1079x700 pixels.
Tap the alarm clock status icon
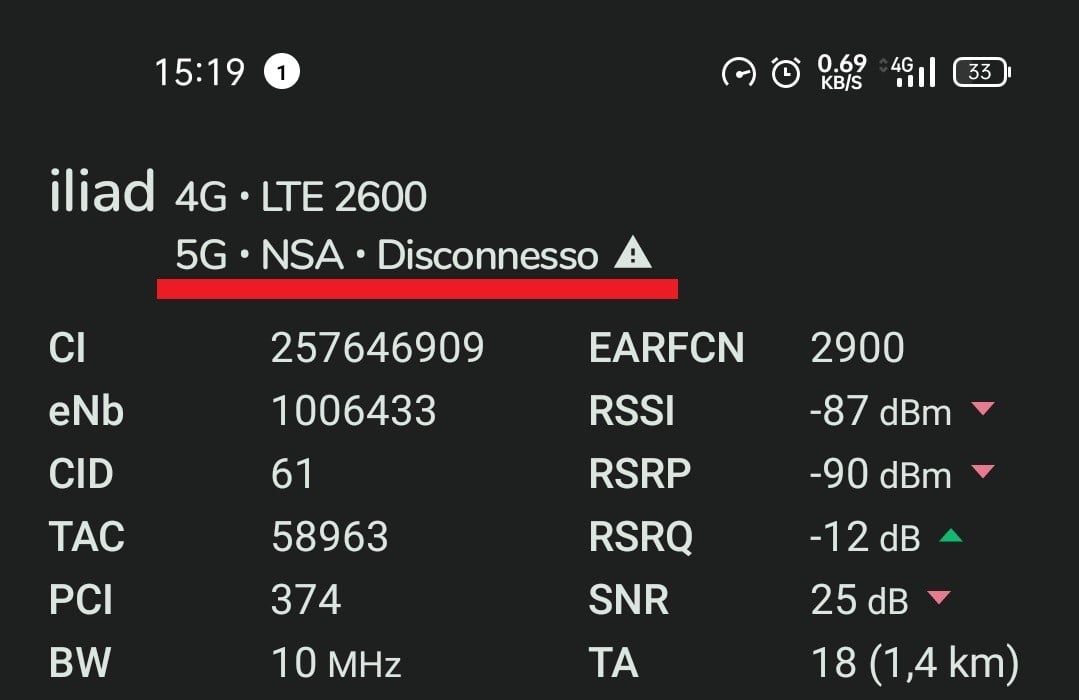(x=786, y=72)
